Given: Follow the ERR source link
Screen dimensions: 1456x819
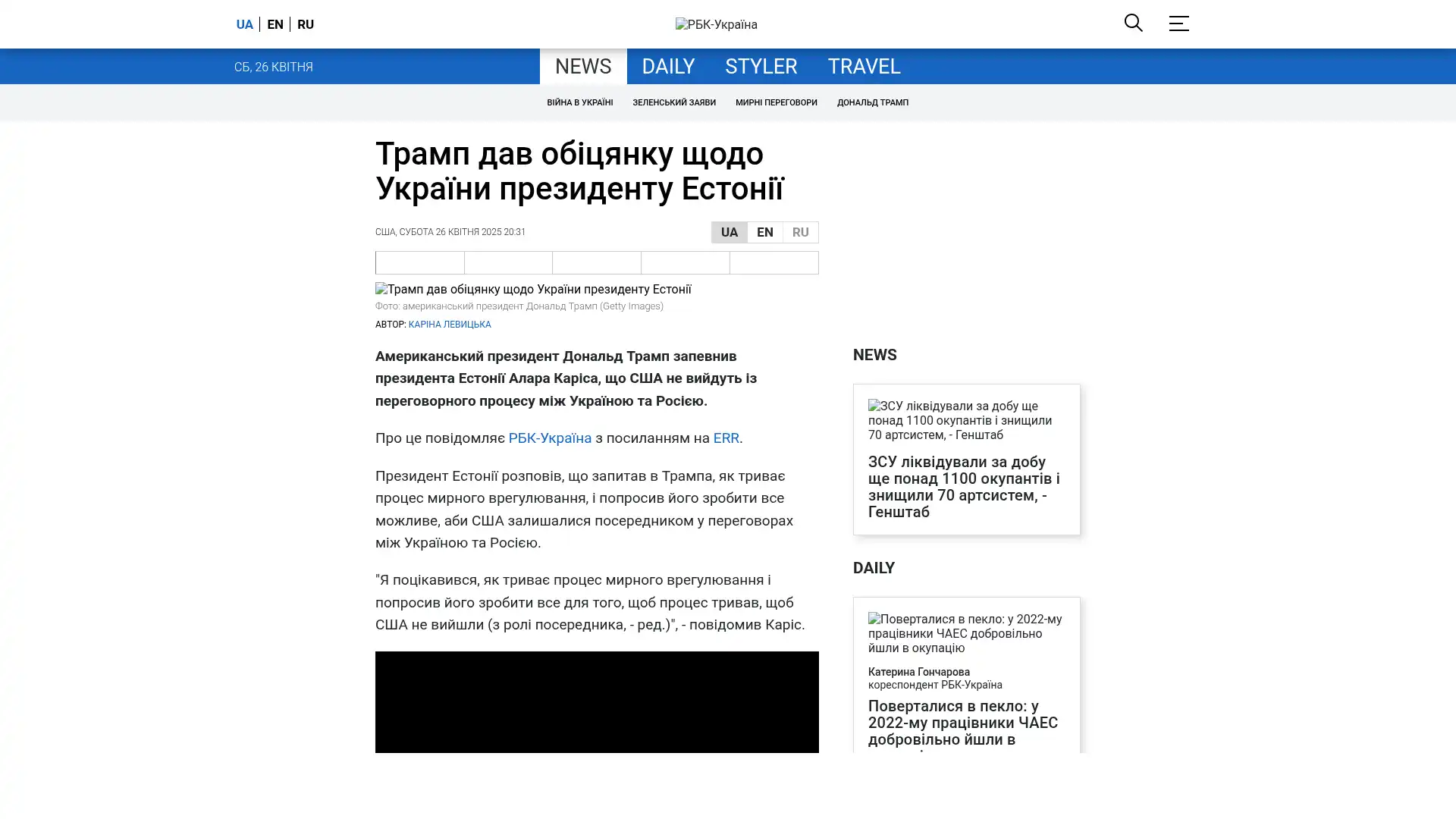Looking at the screenshot, I should coord(725,438).
